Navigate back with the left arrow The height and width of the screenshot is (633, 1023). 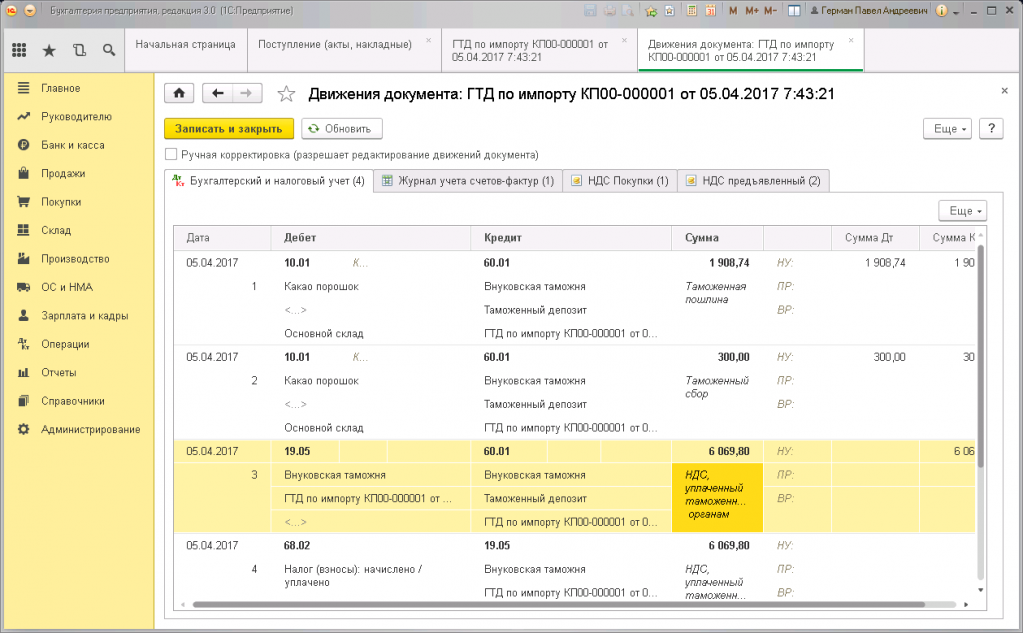(218, 93)
